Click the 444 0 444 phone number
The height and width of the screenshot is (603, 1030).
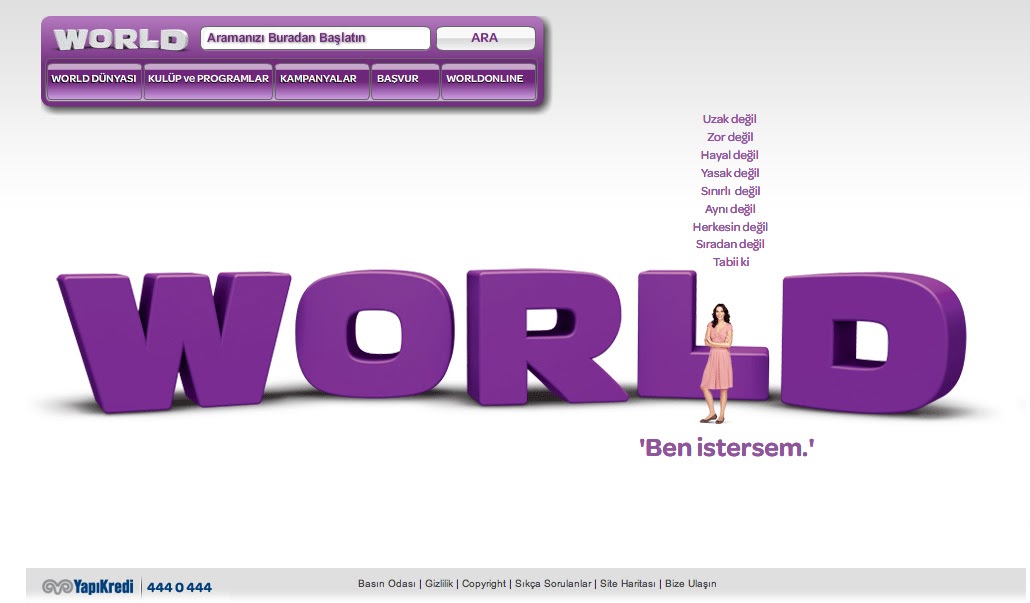179,587
